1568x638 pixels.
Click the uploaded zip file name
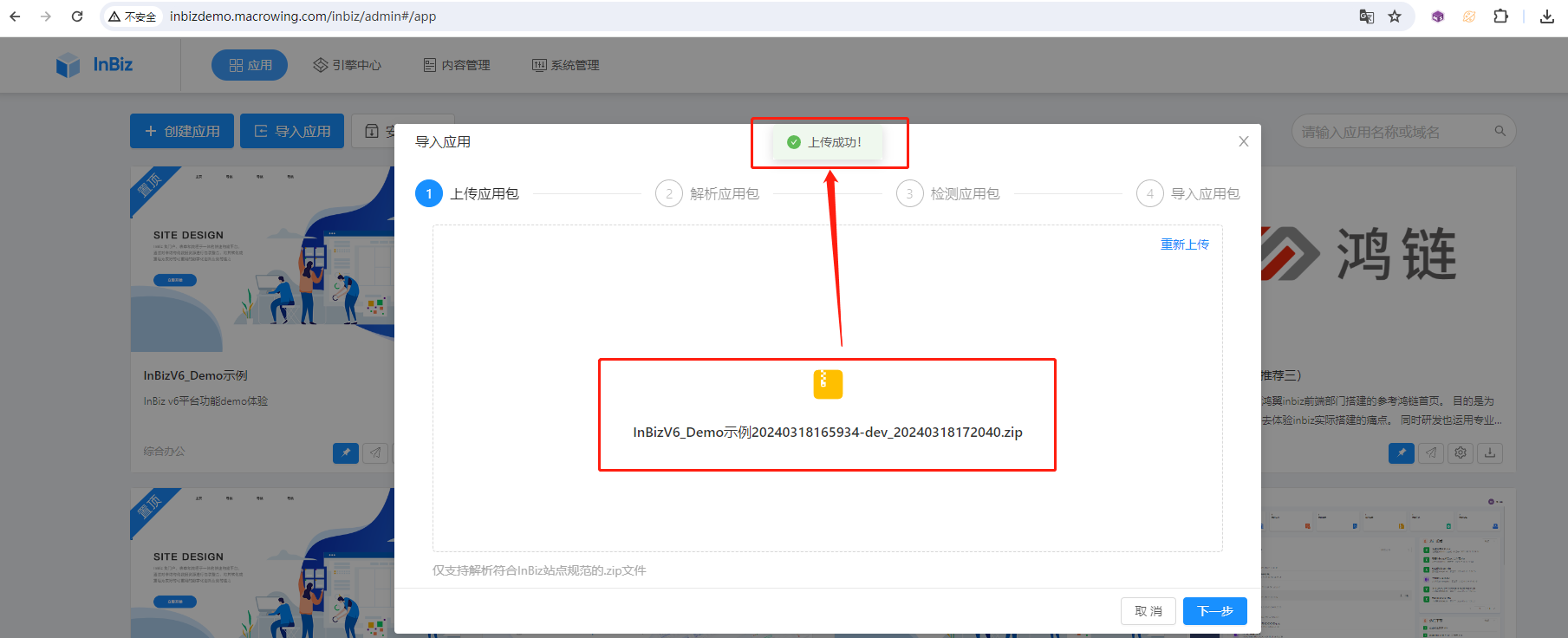click(x=828, y=432)
